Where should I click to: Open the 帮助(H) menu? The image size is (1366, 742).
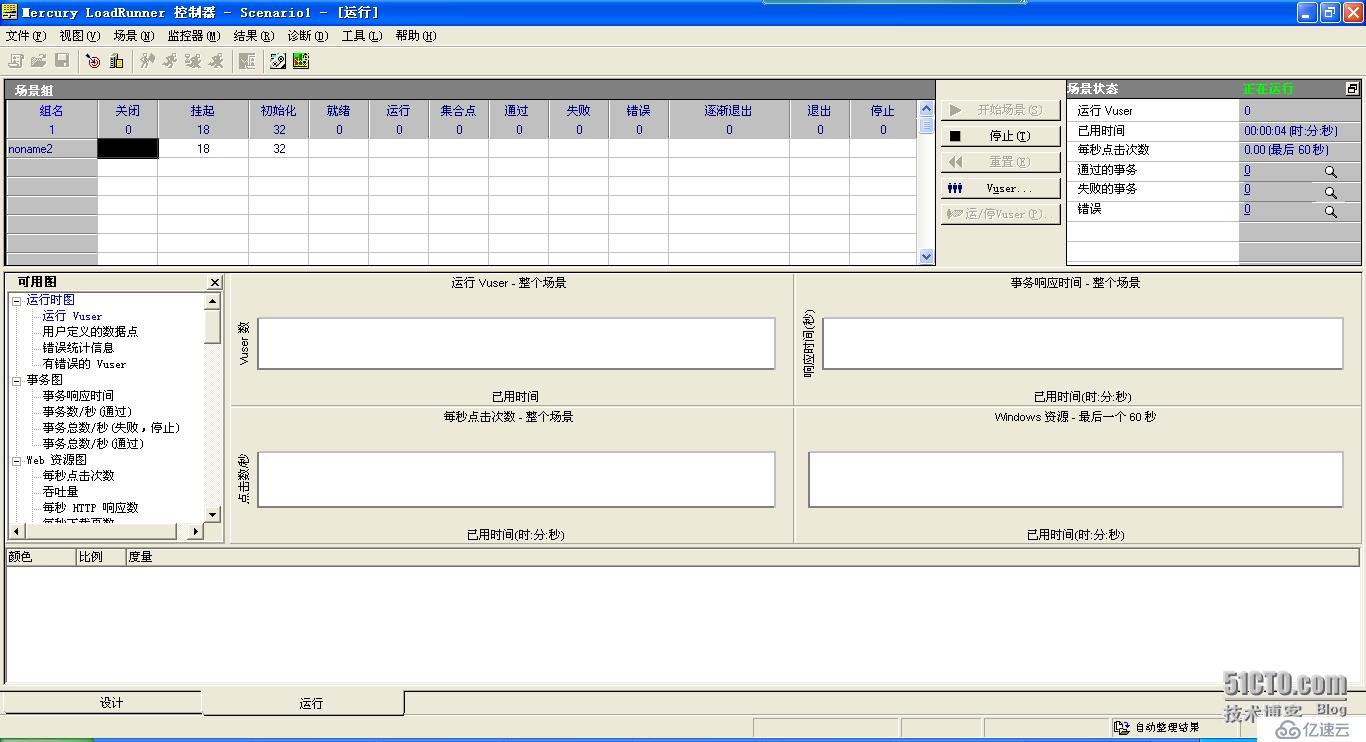point(416,36)
